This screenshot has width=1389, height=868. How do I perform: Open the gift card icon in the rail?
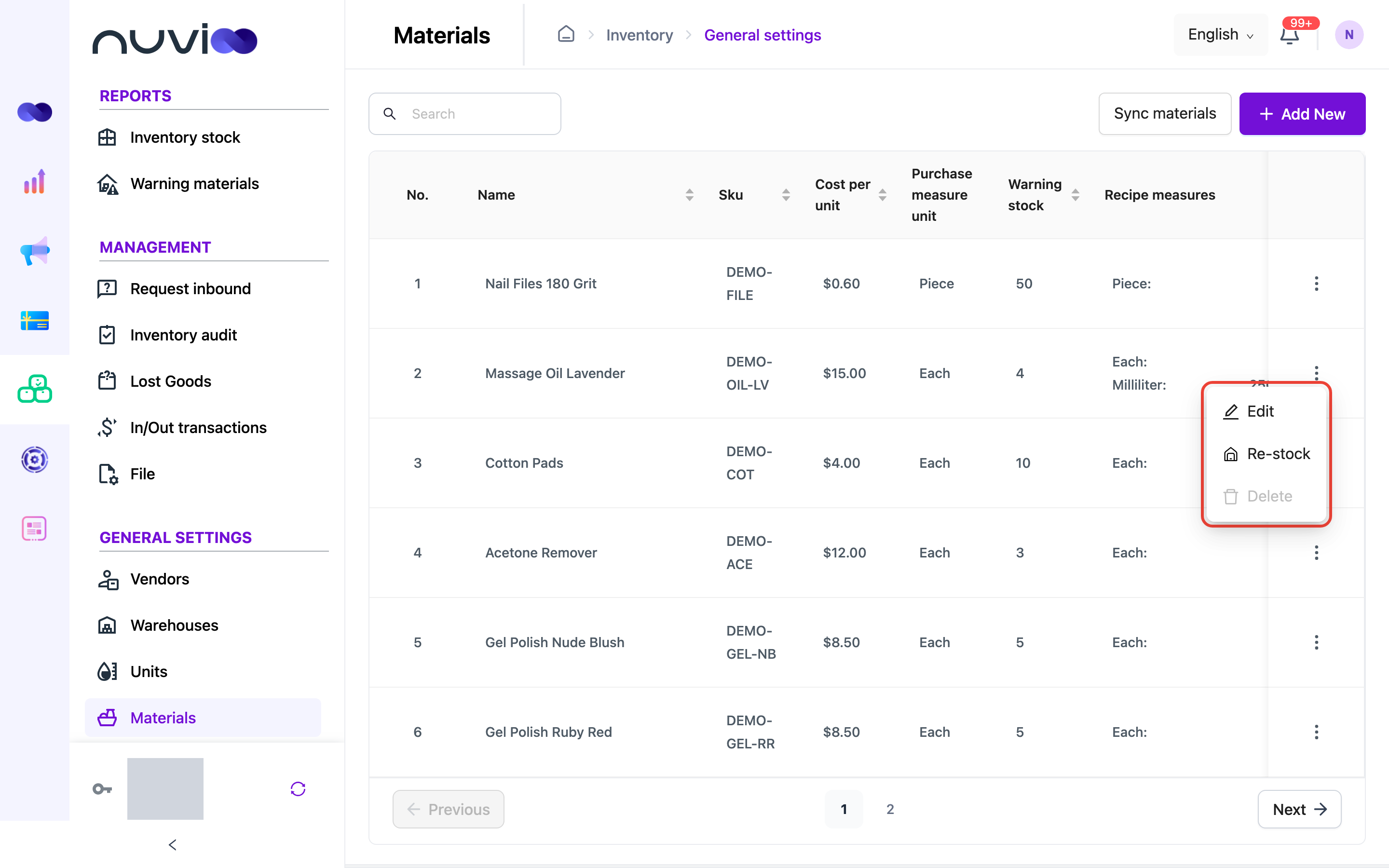[34, 320]
